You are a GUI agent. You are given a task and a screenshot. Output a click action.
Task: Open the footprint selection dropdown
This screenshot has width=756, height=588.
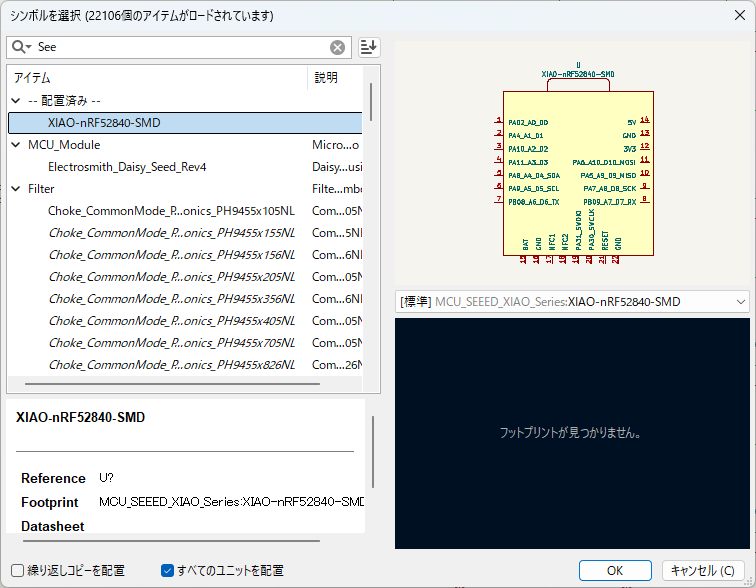pos(572,302)
